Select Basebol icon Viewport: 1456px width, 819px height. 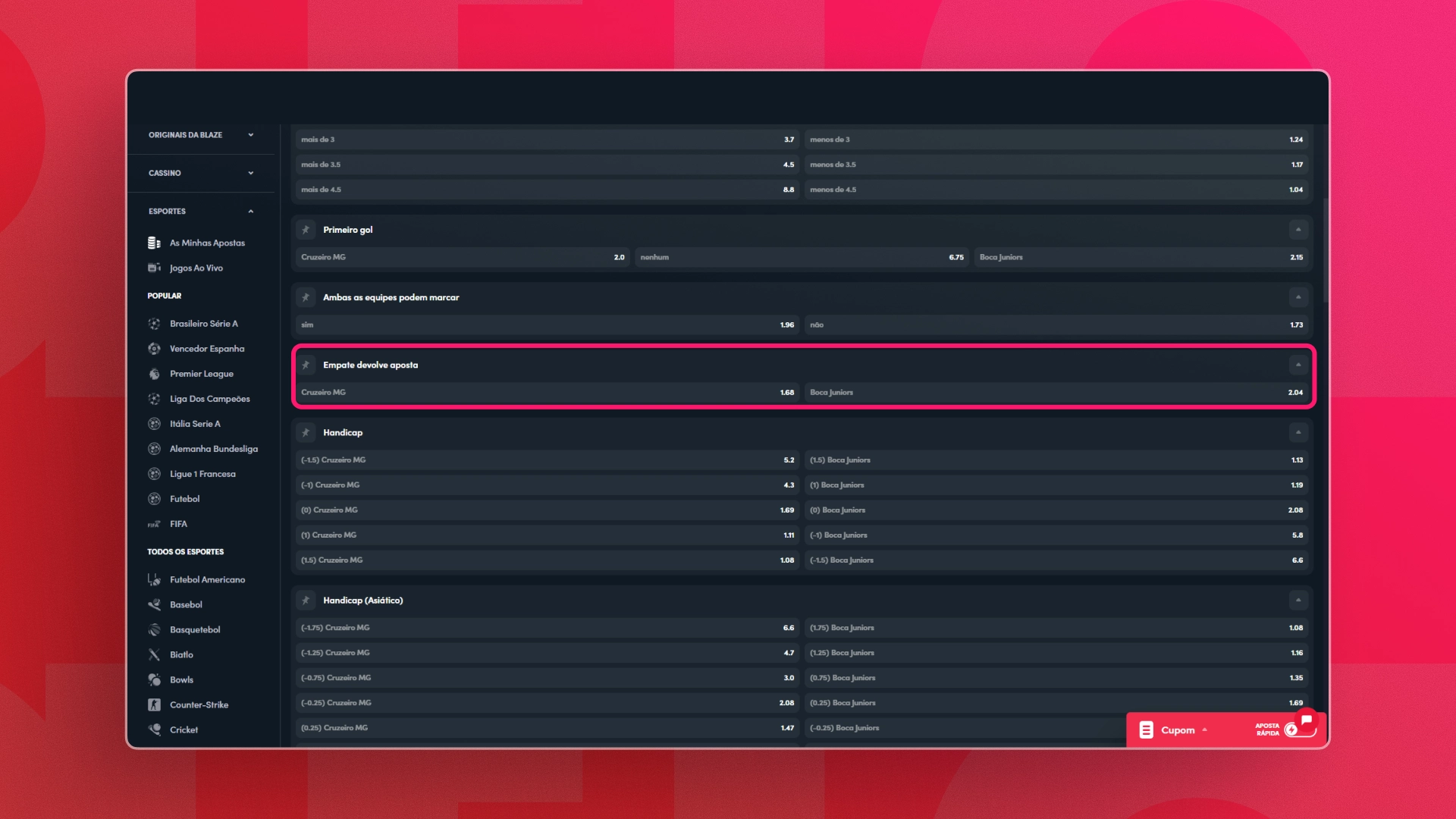click(x=154, y=604)
